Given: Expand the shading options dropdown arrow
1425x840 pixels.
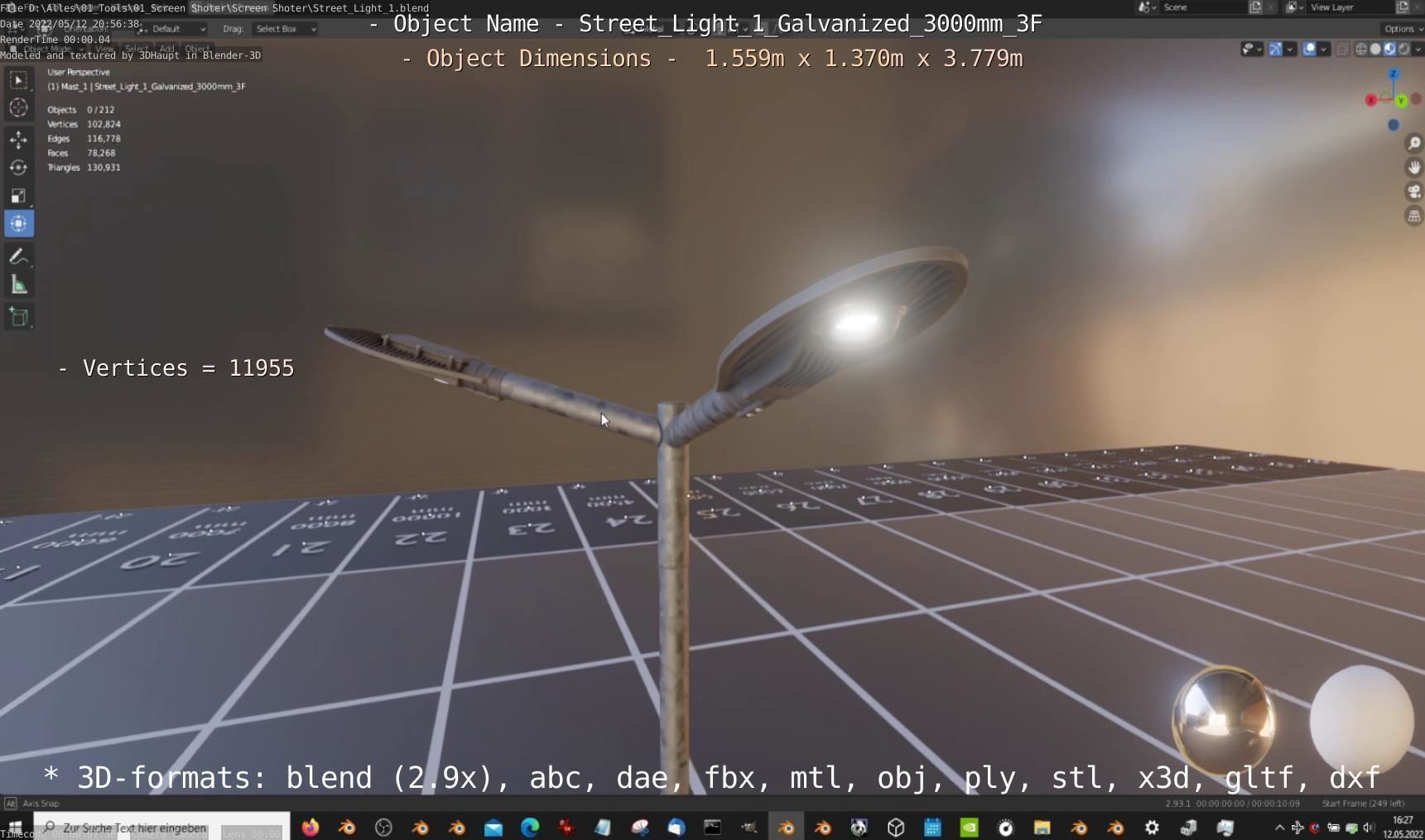Looking at the screenshot, I should pyautogui.click(x=1417, y=50).
